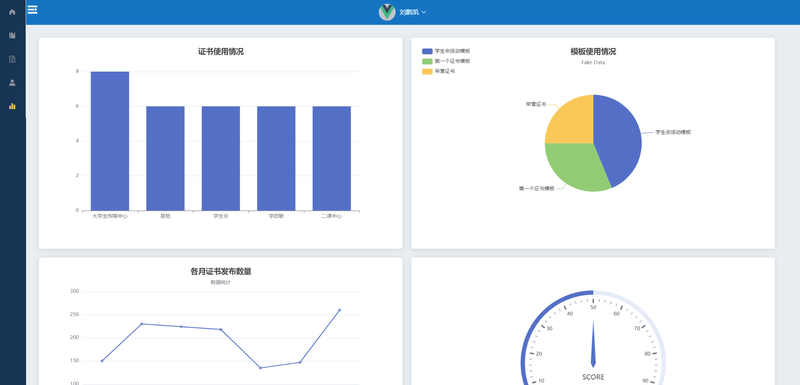Click the 学生会 bar in bar chart
Image resolution: width=800 pixels, height=385 pixels.
221,158
